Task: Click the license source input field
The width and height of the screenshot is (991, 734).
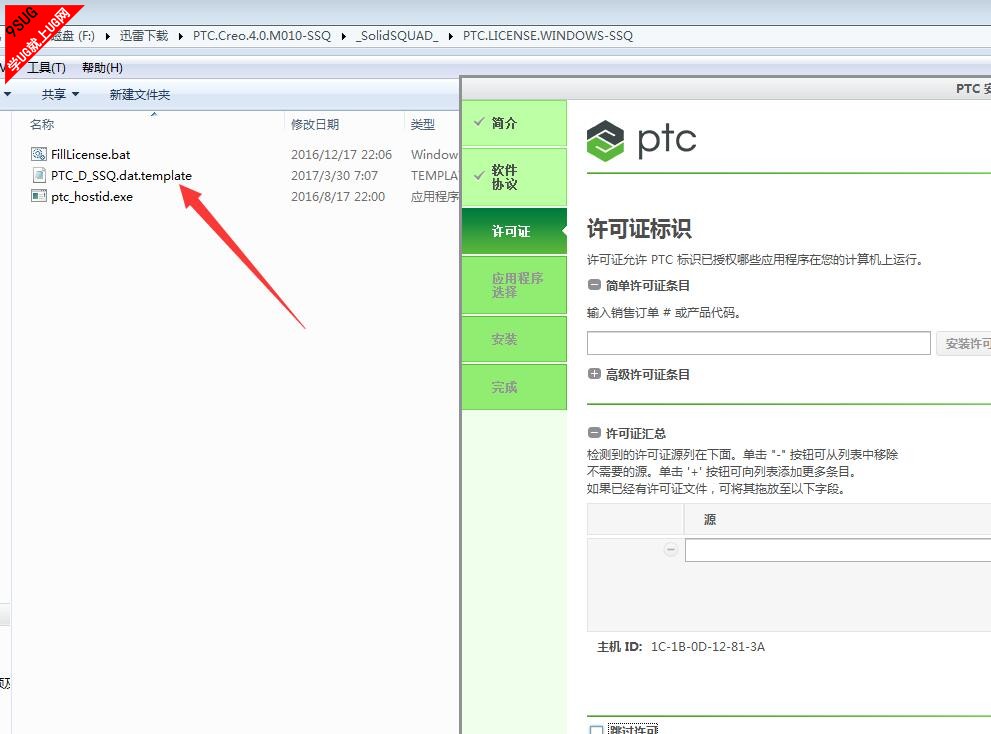Action: (x=838, y=550)
